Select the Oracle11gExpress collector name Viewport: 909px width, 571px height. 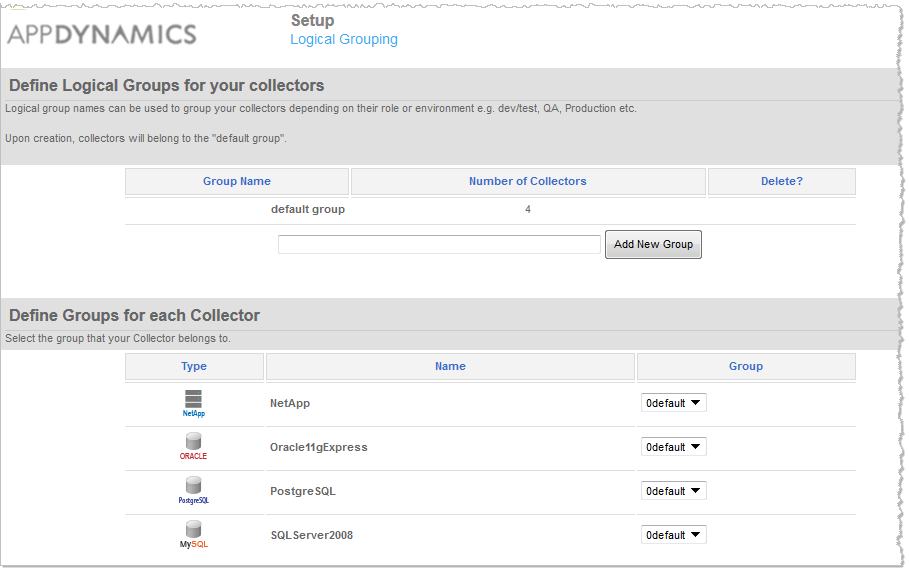pyautogui.click(x=318, y=448)
